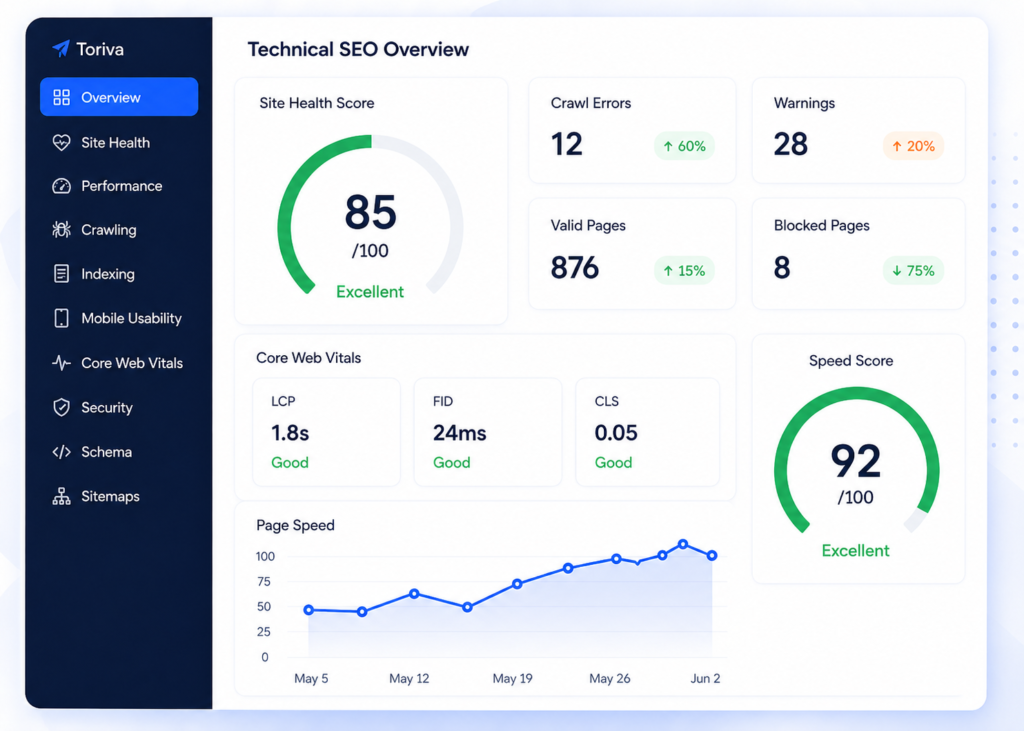Open the CLS 0.05 card
This screenshot has height=731, width=1024.
click(x=648, y=432)
